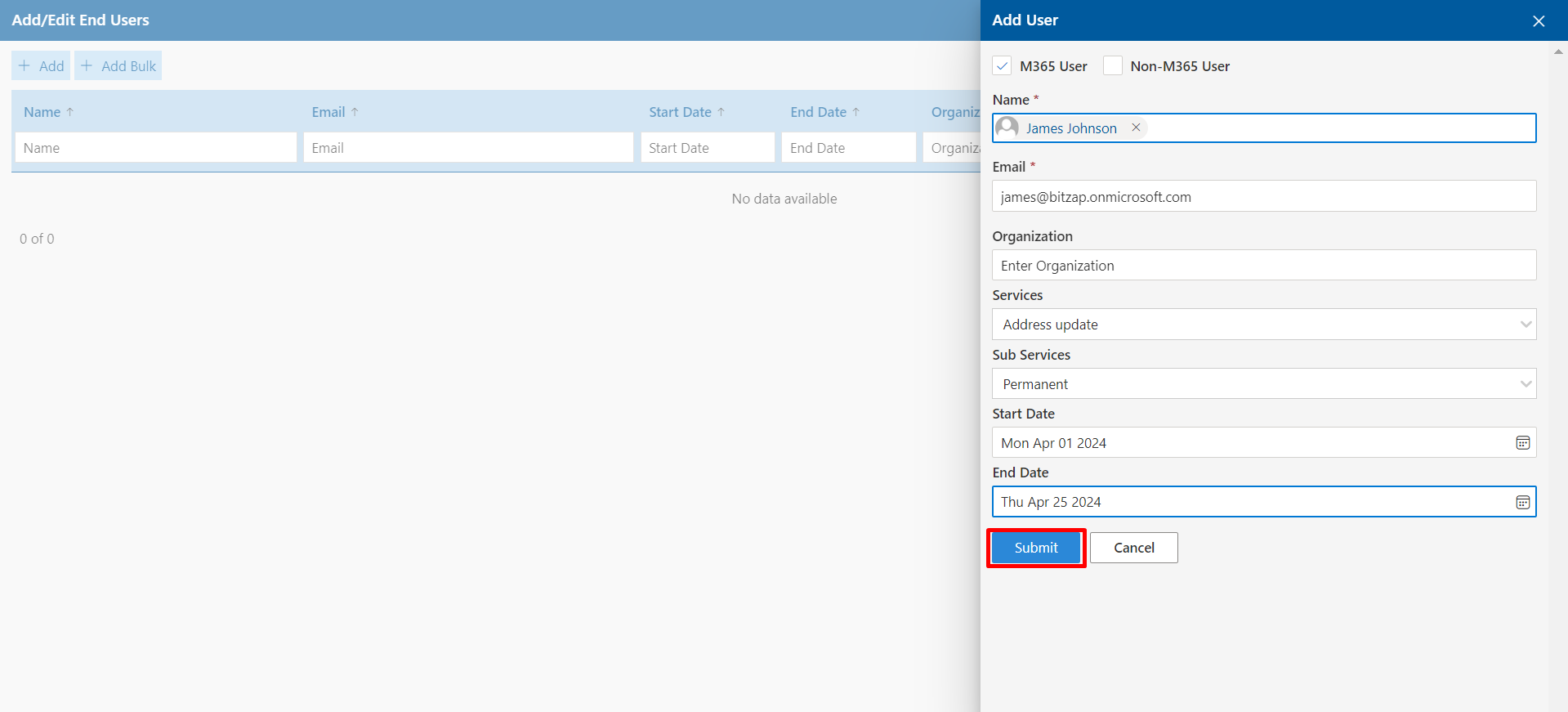Viewport: 1568px width, 712px height.
Task: Click the James Johnson avatar icon
Action: click(1007, 128)
